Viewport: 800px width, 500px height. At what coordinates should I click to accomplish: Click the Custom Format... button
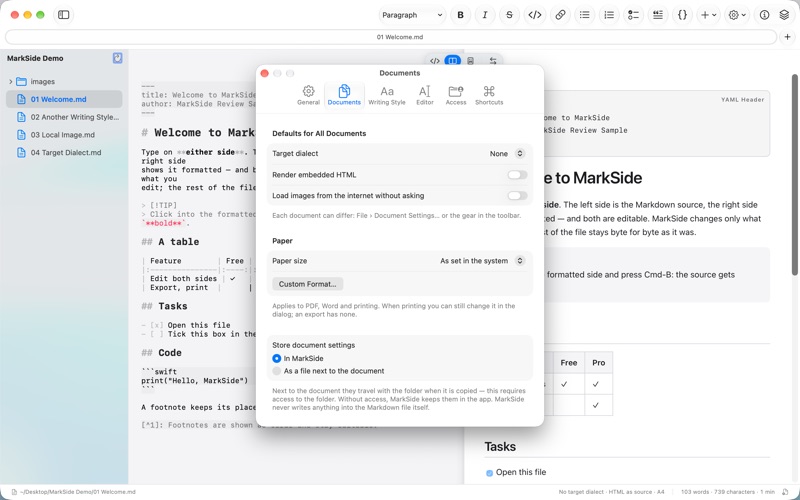[x=307, y=284]
